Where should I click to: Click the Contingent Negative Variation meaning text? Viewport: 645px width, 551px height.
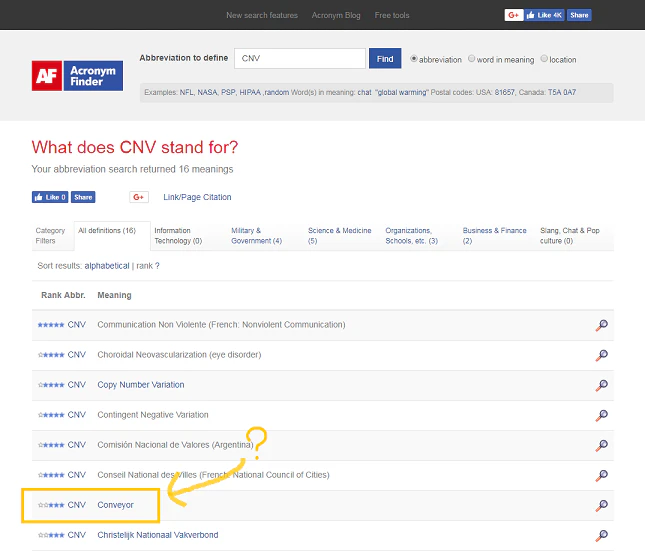[153, 415]
